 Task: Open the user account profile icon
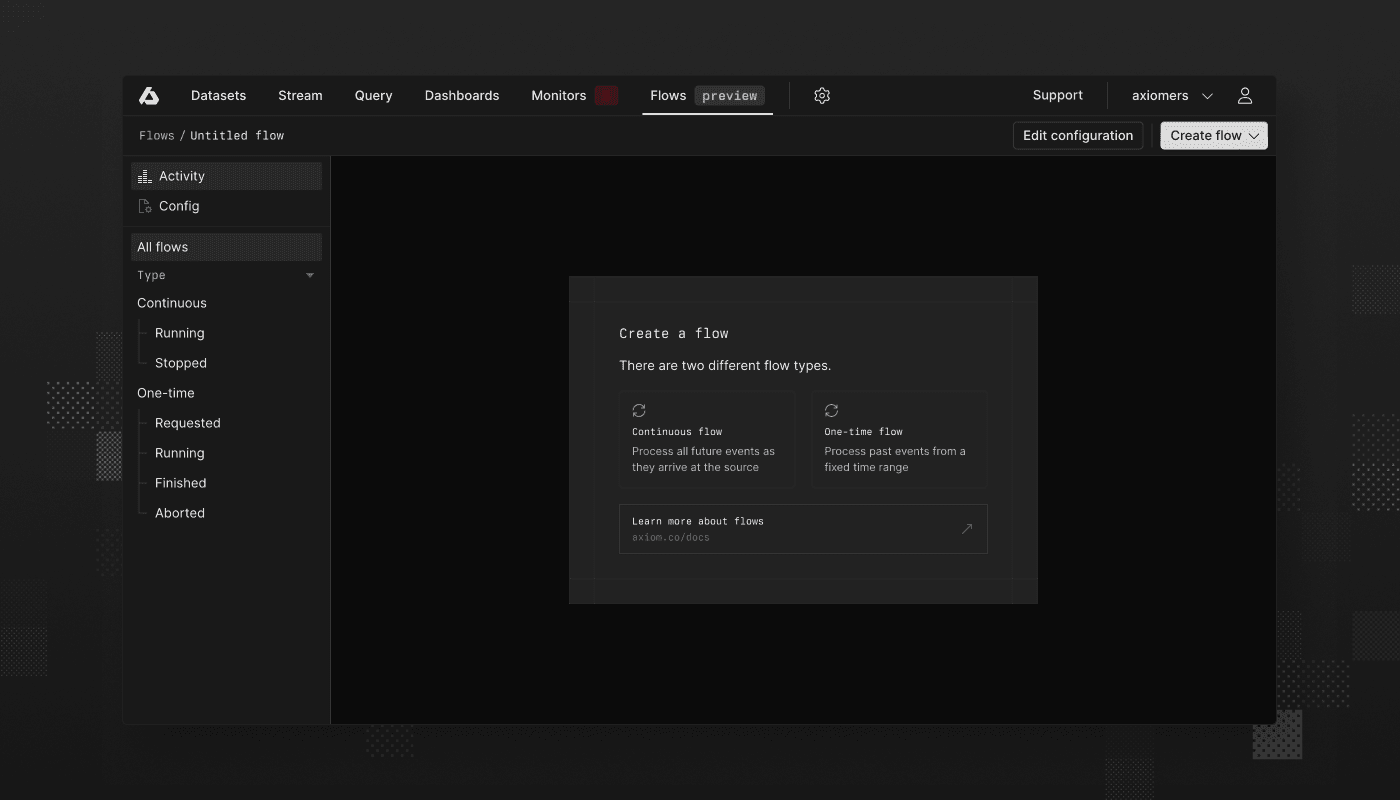tap(1244, 95)
